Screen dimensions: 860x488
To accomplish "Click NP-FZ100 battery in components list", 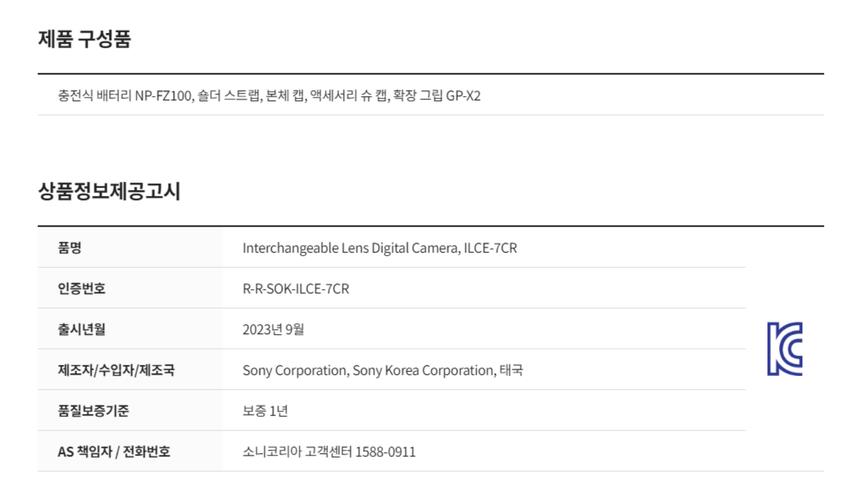I will click(x=163, y=95).
